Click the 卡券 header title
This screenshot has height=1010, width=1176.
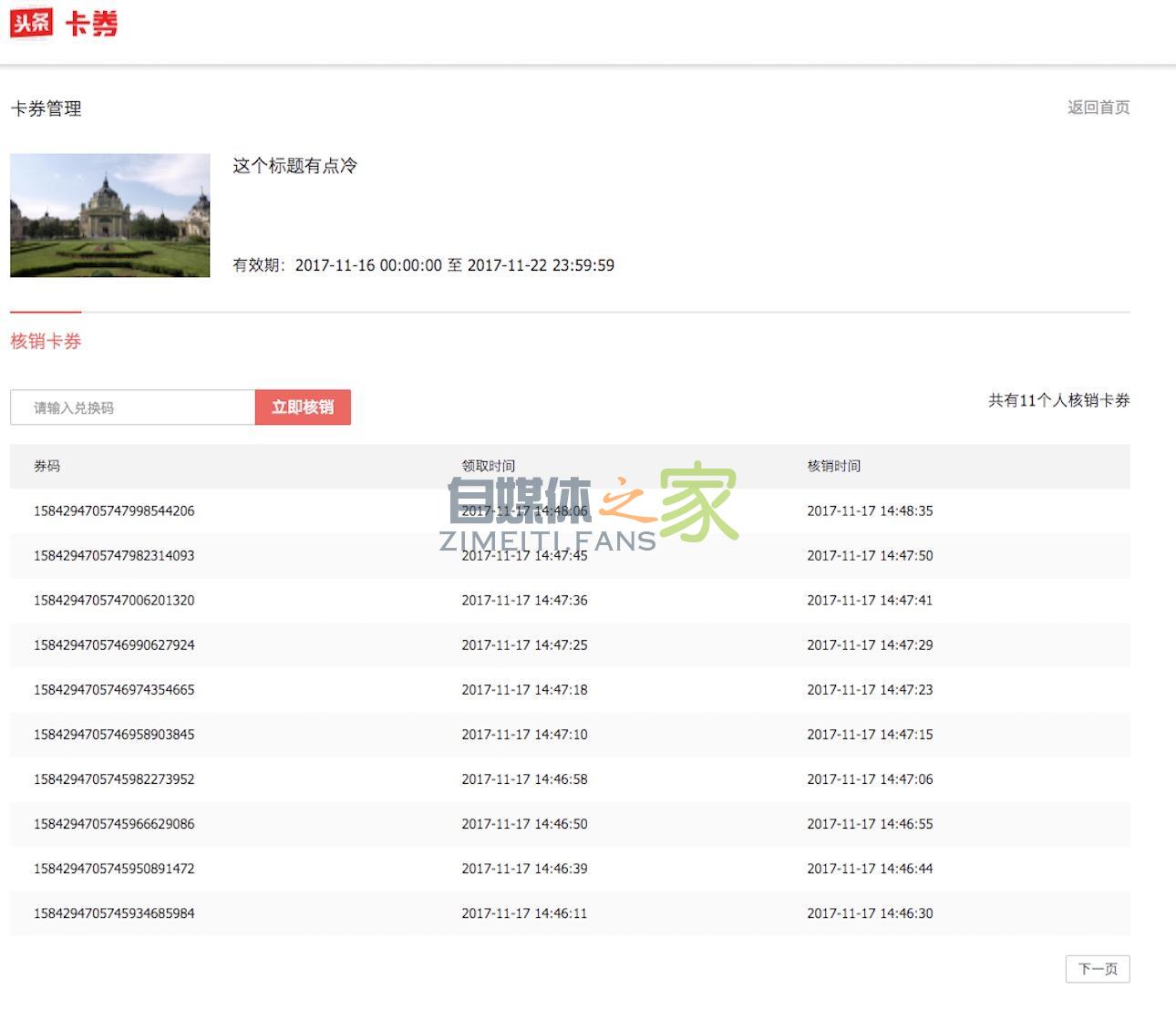pyautogui.click(x=91, y=24)
